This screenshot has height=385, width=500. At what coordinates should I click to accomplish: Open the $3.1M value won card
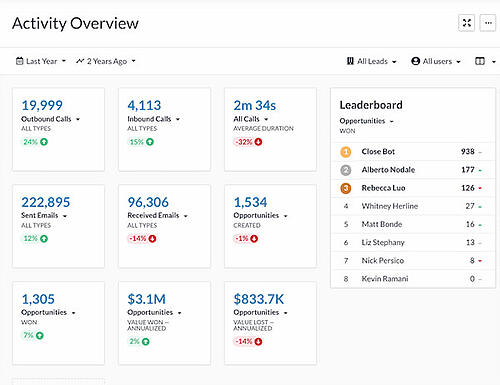(165, 323)
